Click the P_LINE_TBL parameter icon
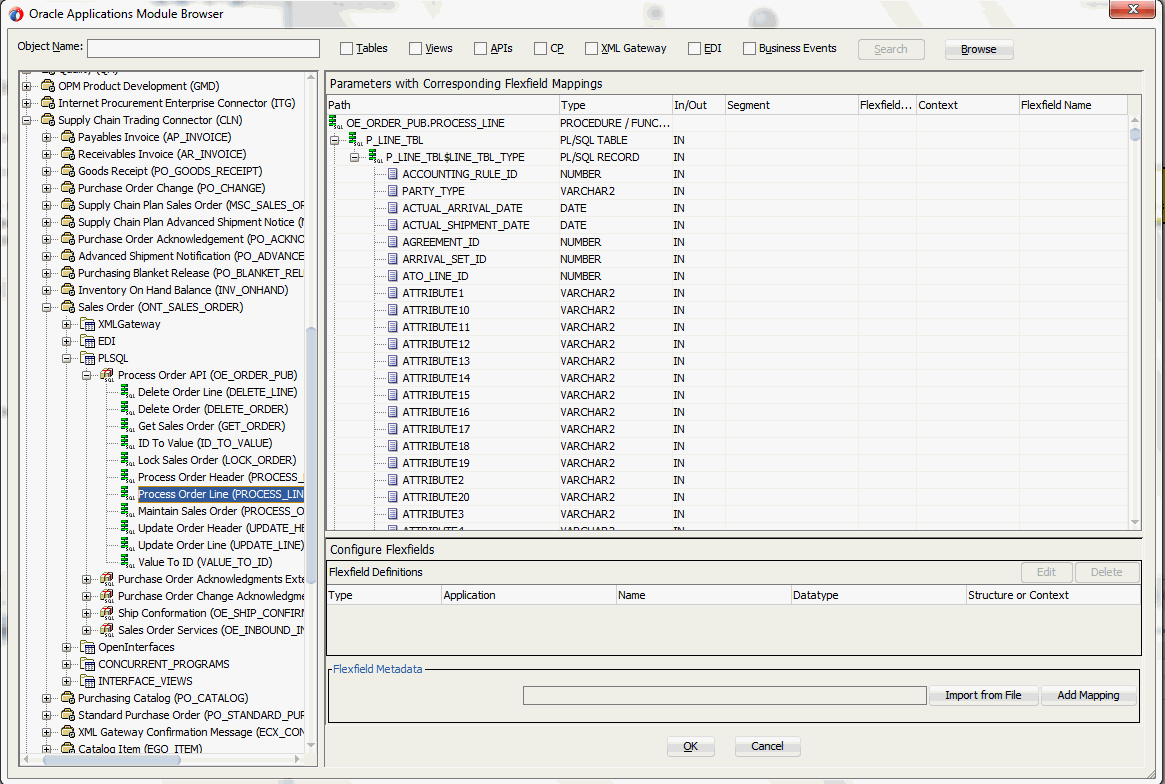 tap(356, 140)
